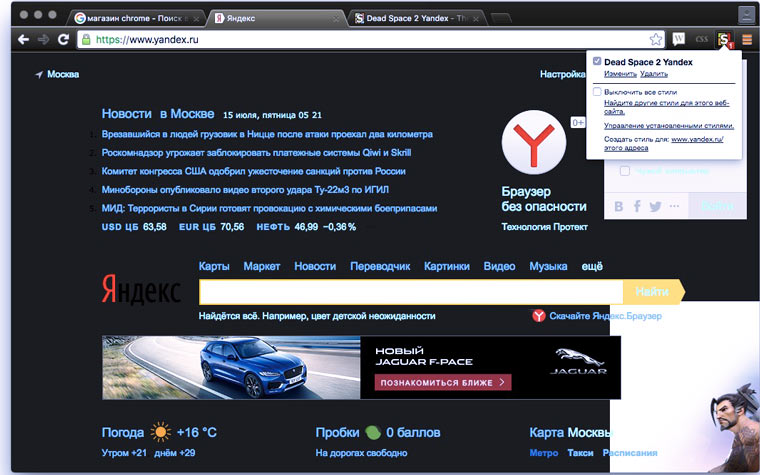Open Музыка service link
Viewport: 760px width, 475px height.
[548, 266]
